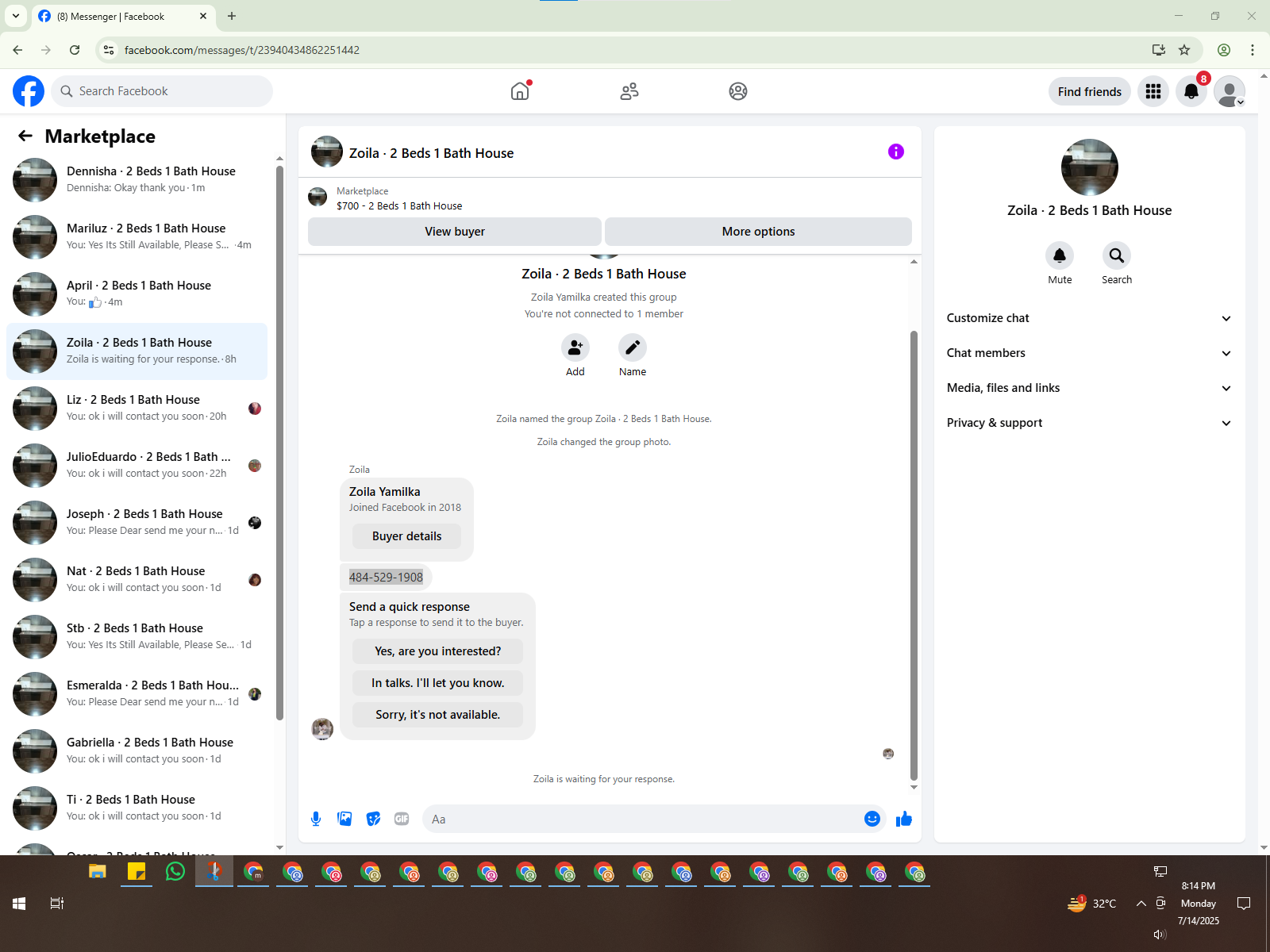Viewport: 1270px width, 952px height.
Task: Reload the page in Chrome
Action: click(x=75, y=50)
